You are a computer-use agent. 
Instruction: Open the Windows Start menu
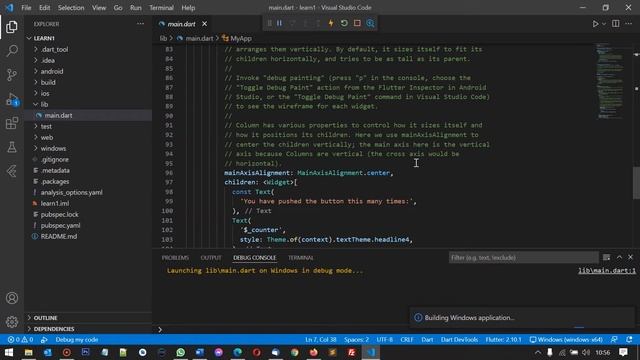(9, 352)
